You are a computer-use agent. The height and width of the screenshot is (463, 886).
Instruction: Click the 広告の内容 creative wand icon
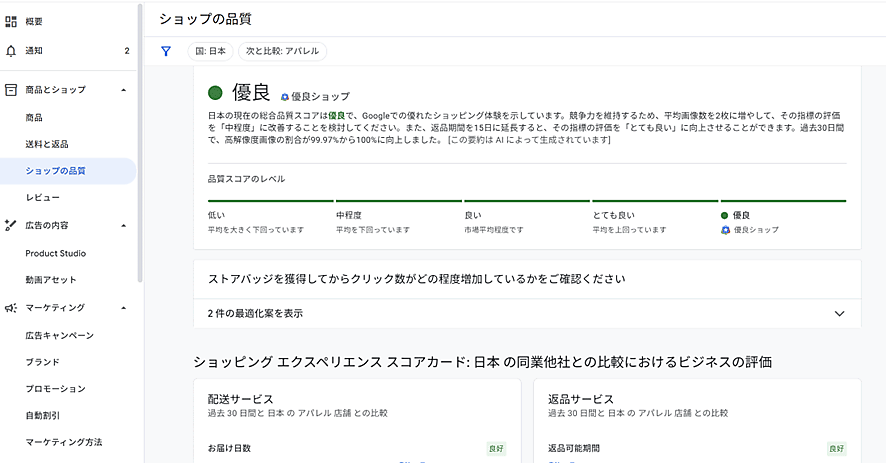(11, 226)
